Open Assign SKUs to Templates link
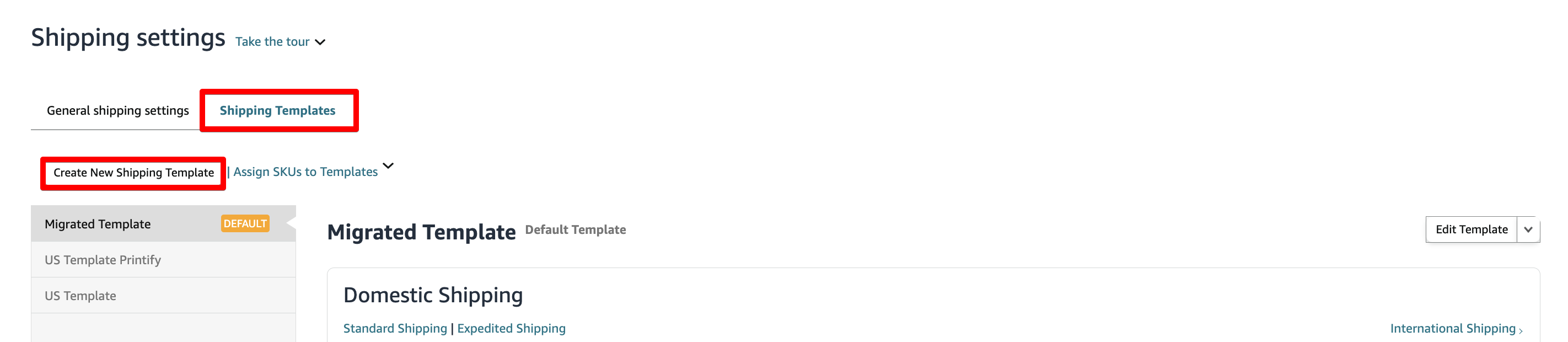The height and width of the screenshot is (342, 1568). pos(305,172)
